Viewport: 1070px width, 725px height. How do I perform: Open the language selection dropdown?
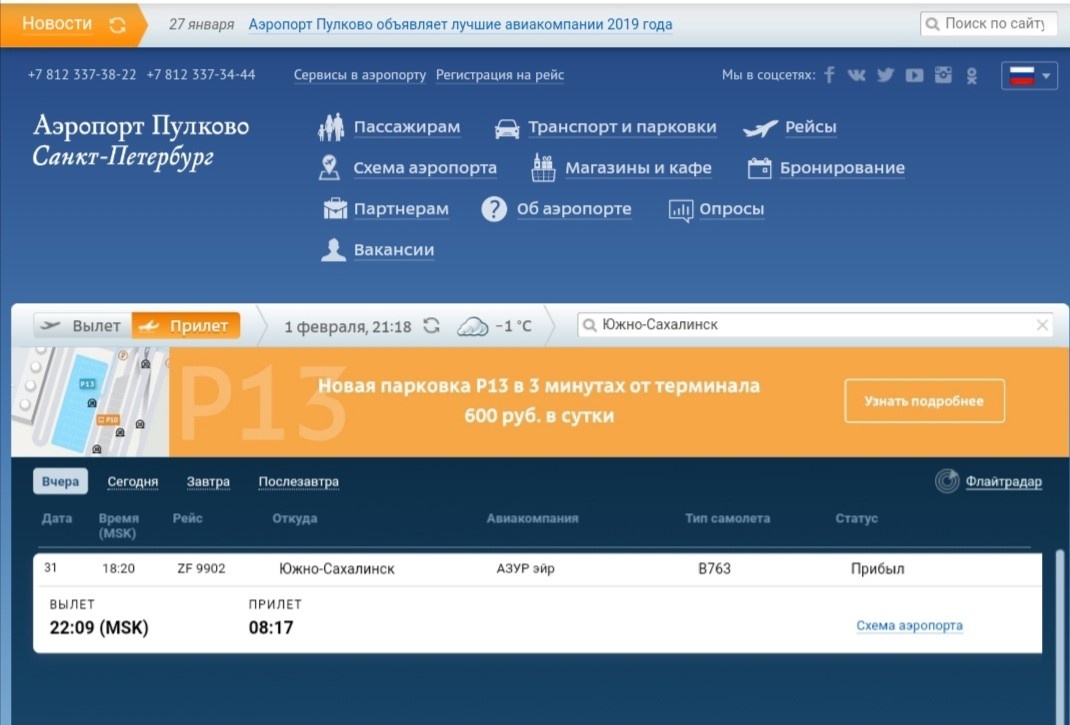(1029, 74)
